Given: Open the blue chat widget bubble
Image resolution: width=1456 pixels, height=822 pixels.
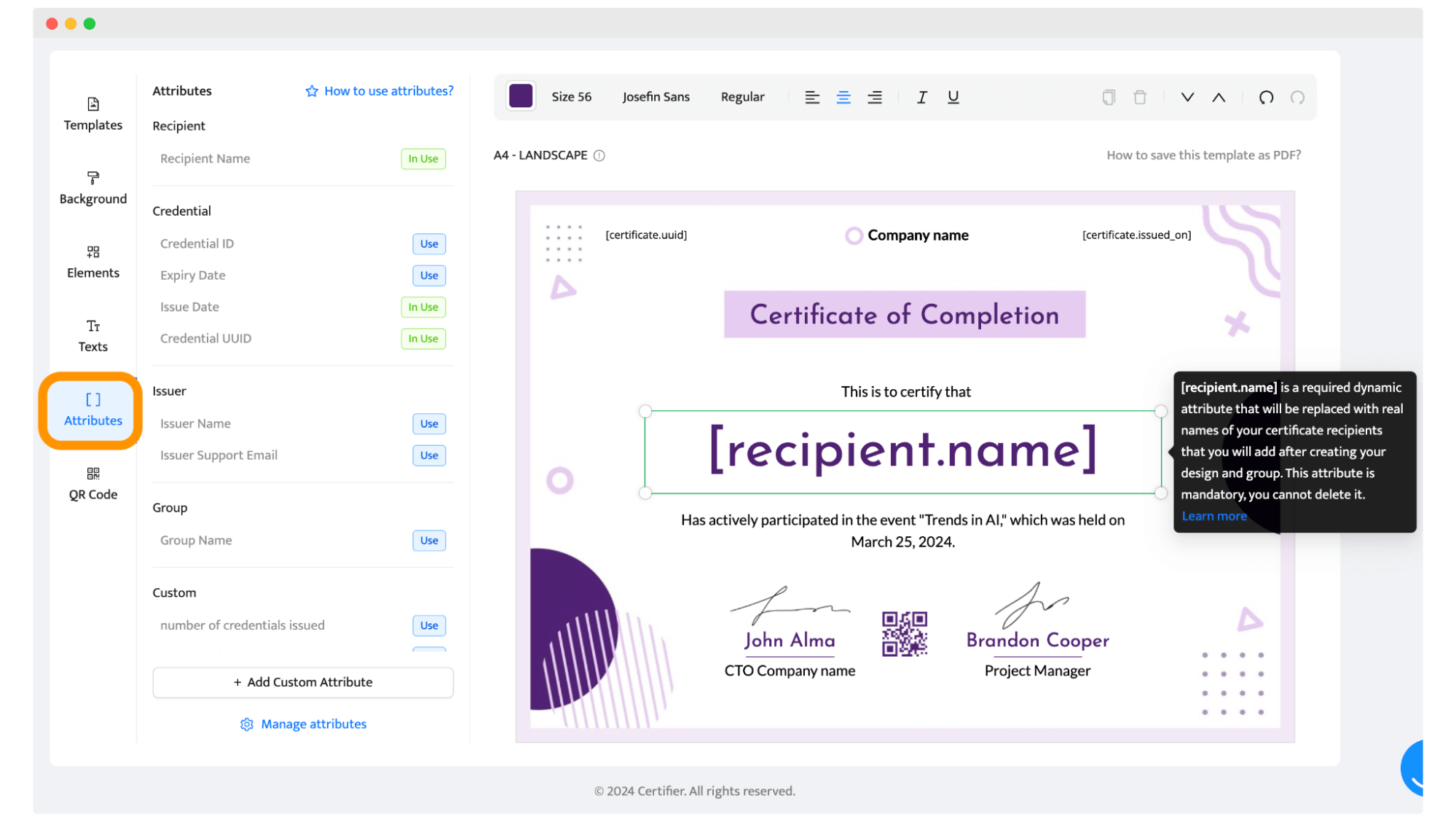Looking at the screenshot, I should [1412, 768].
